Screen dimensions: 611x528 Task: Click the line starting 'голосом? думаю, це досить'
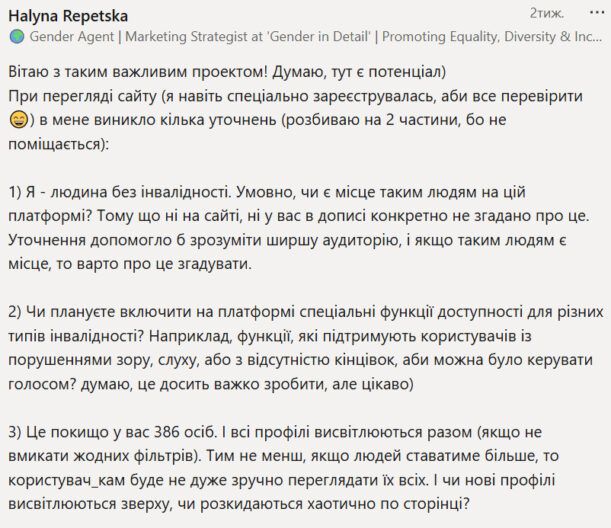(x=211, y=384)
